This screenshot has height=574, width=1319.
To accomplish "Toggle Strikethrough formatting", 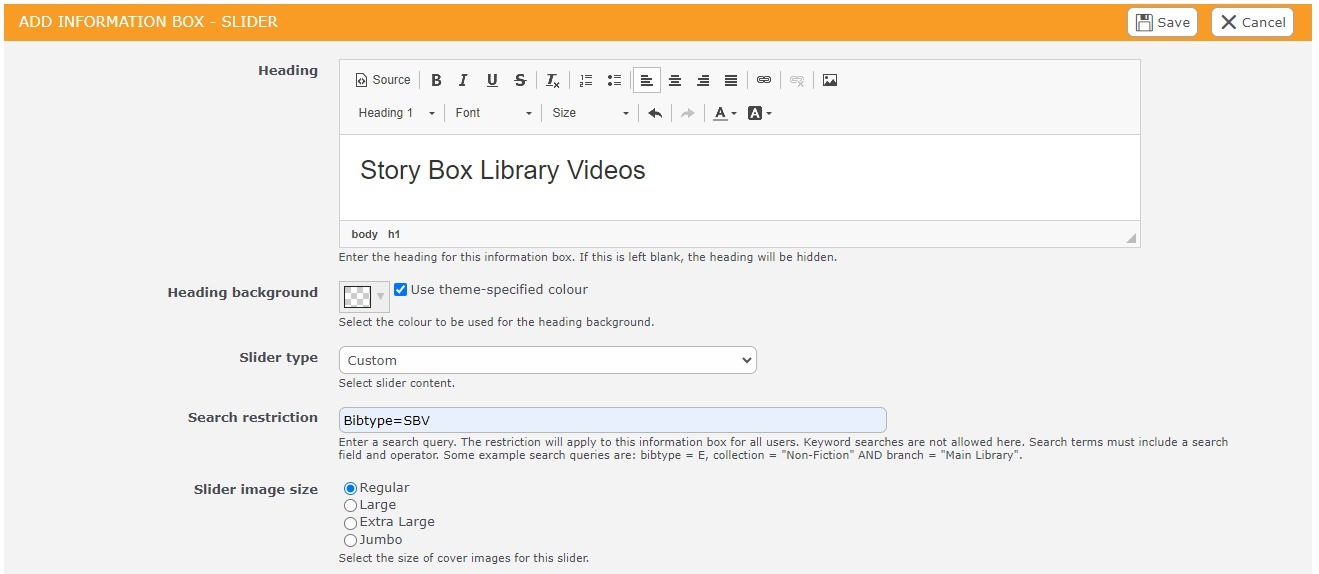I will (520, 80).
